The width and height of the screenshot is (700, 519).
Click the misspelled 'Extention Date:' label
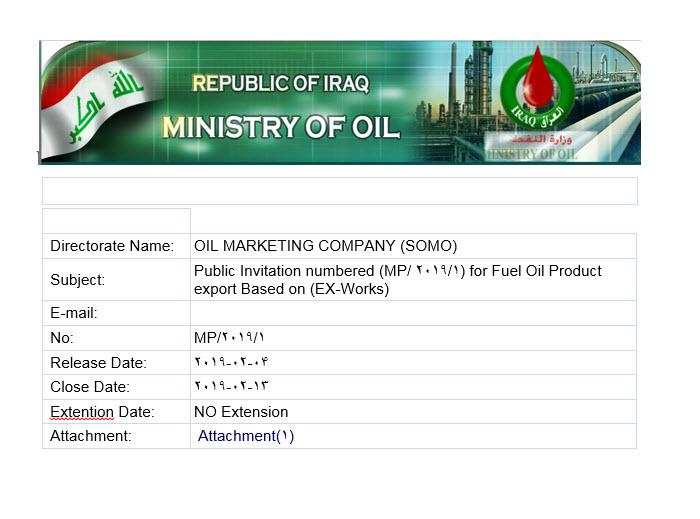point(102,412)
